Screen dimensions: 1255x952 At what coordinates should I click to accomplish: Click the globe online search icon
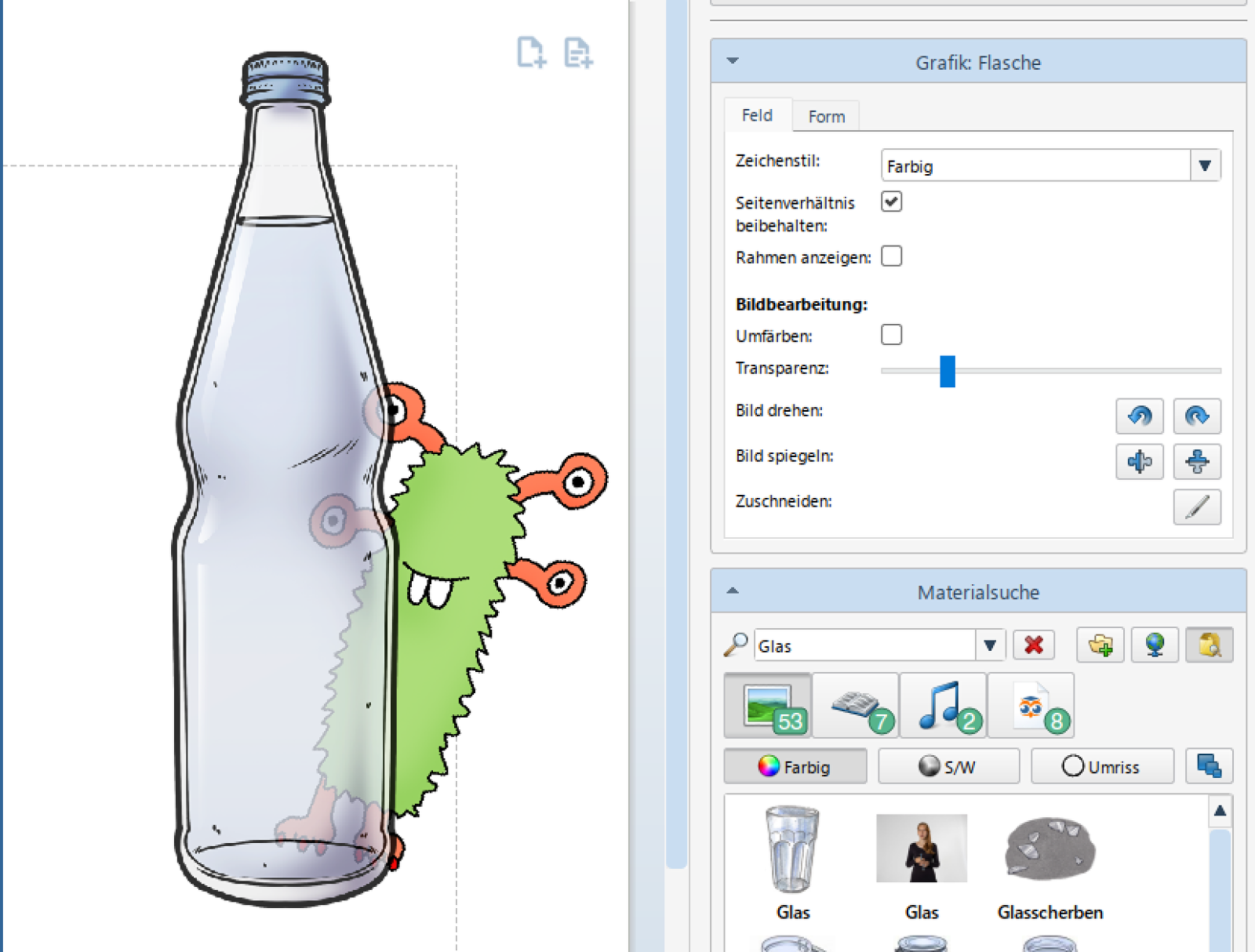(1154, 645)
